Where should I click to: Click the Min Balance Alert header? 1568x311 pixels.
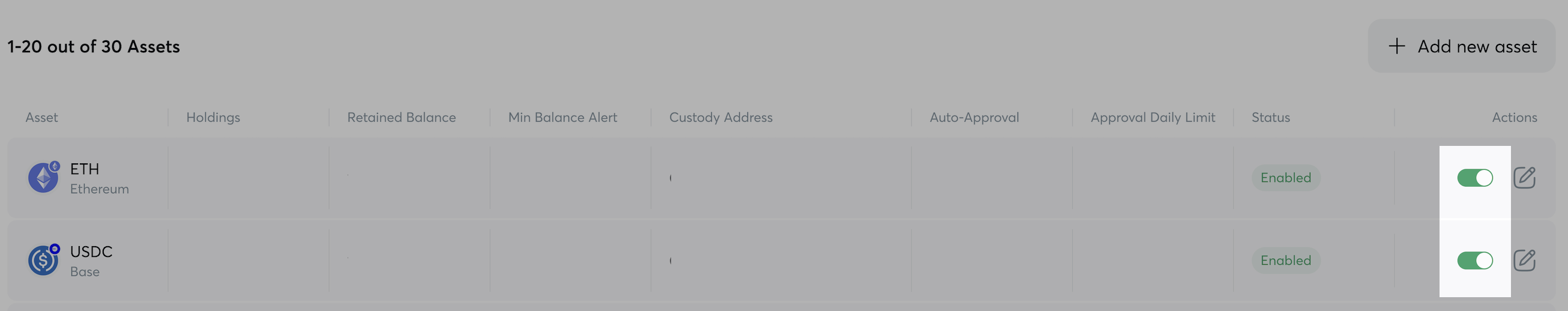tap(562, 118)
